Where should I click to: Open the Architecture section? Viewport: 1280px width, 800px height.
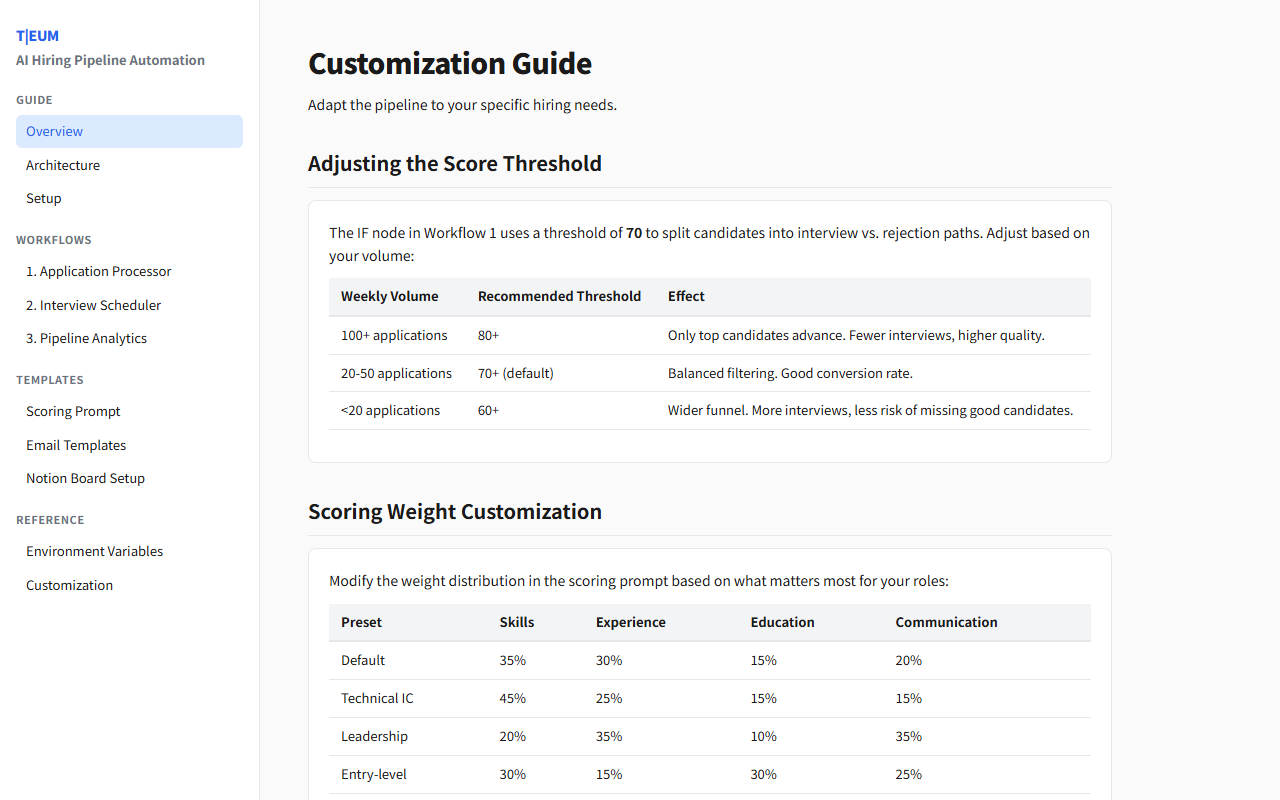coord(63,164)
